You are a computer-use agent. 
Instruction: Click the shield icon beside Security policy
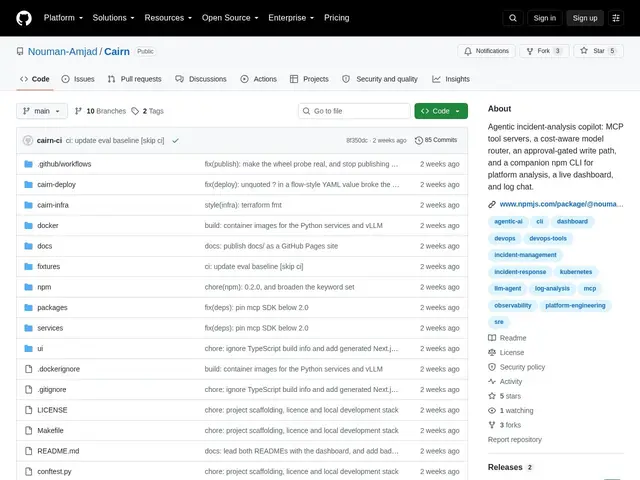(x=492, y=367)
